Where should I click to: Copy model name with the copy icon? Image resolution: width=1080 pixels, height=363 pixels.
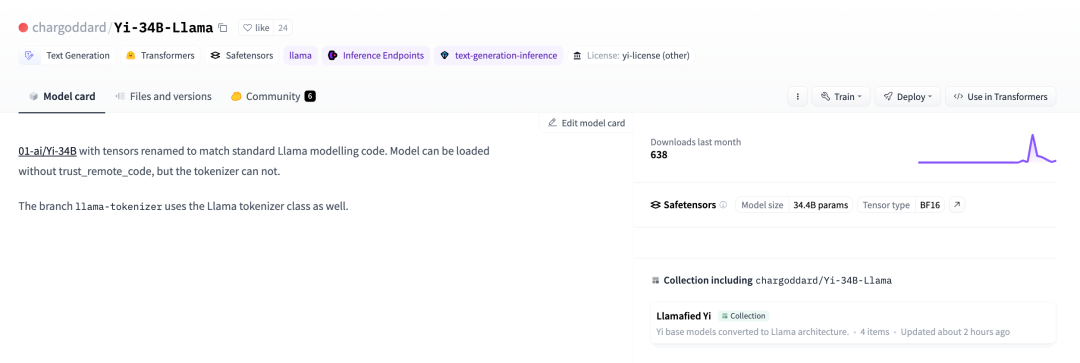[222, 28]
